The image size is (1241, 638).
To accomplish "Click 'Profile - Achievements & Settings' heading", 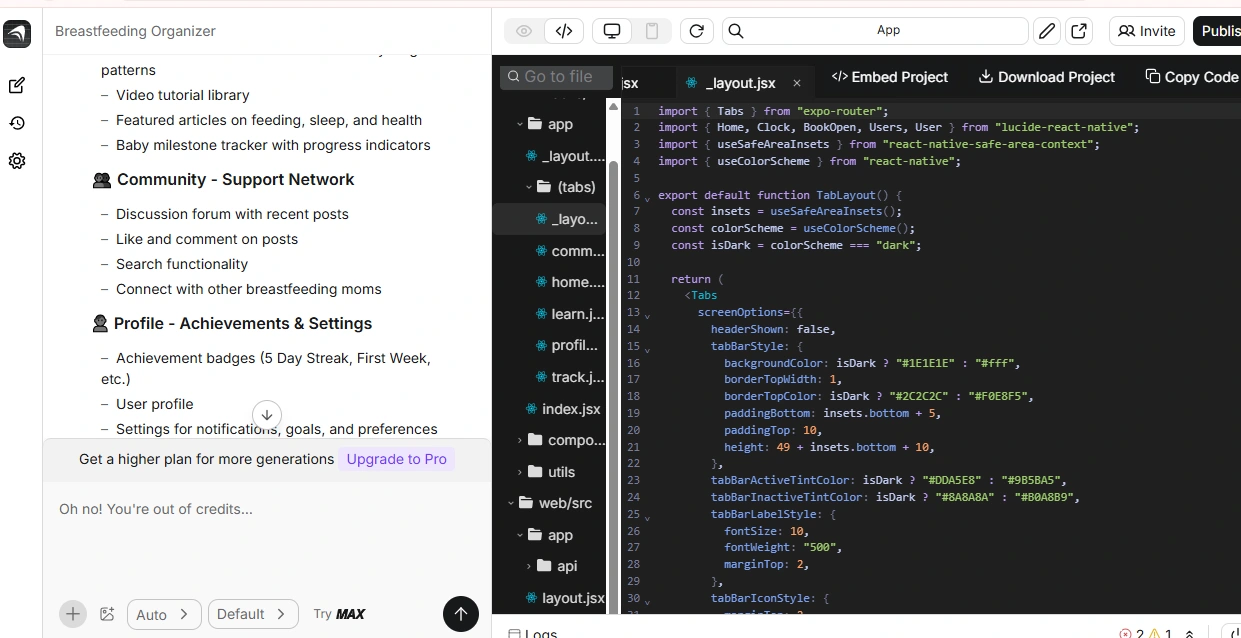I will pos(243,324).
